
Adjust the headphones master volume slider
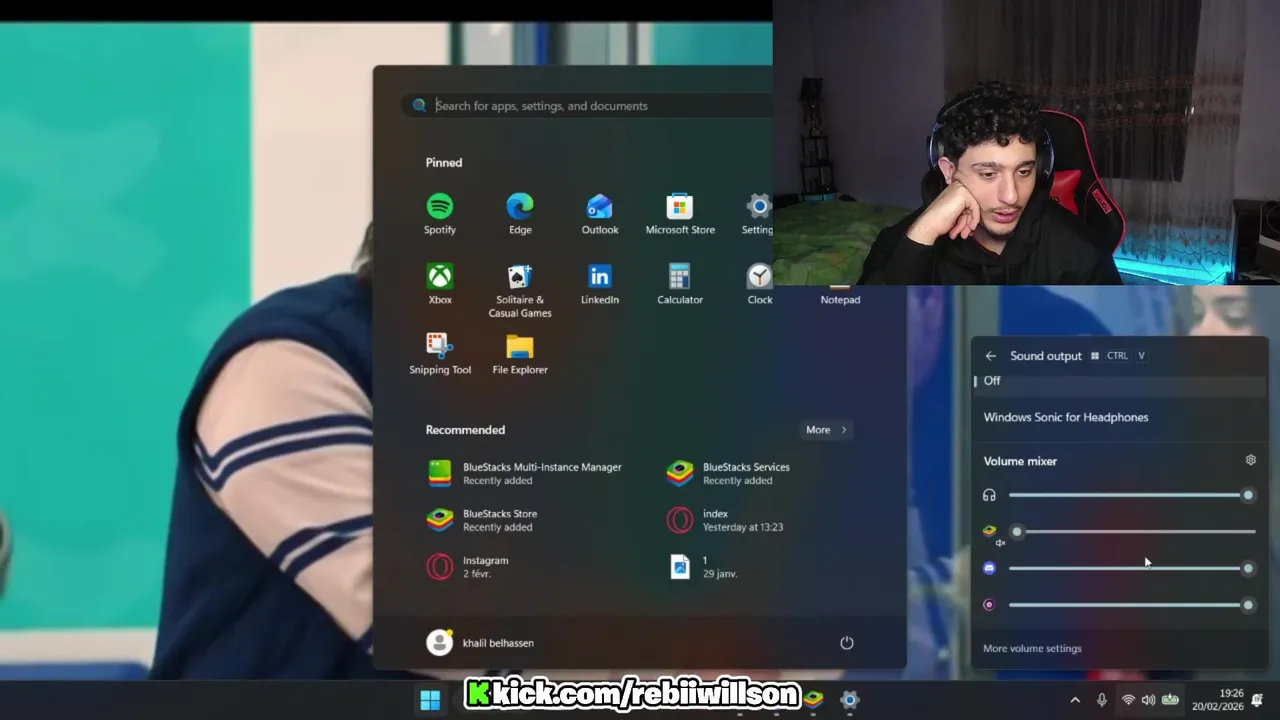pos(1132,495)
